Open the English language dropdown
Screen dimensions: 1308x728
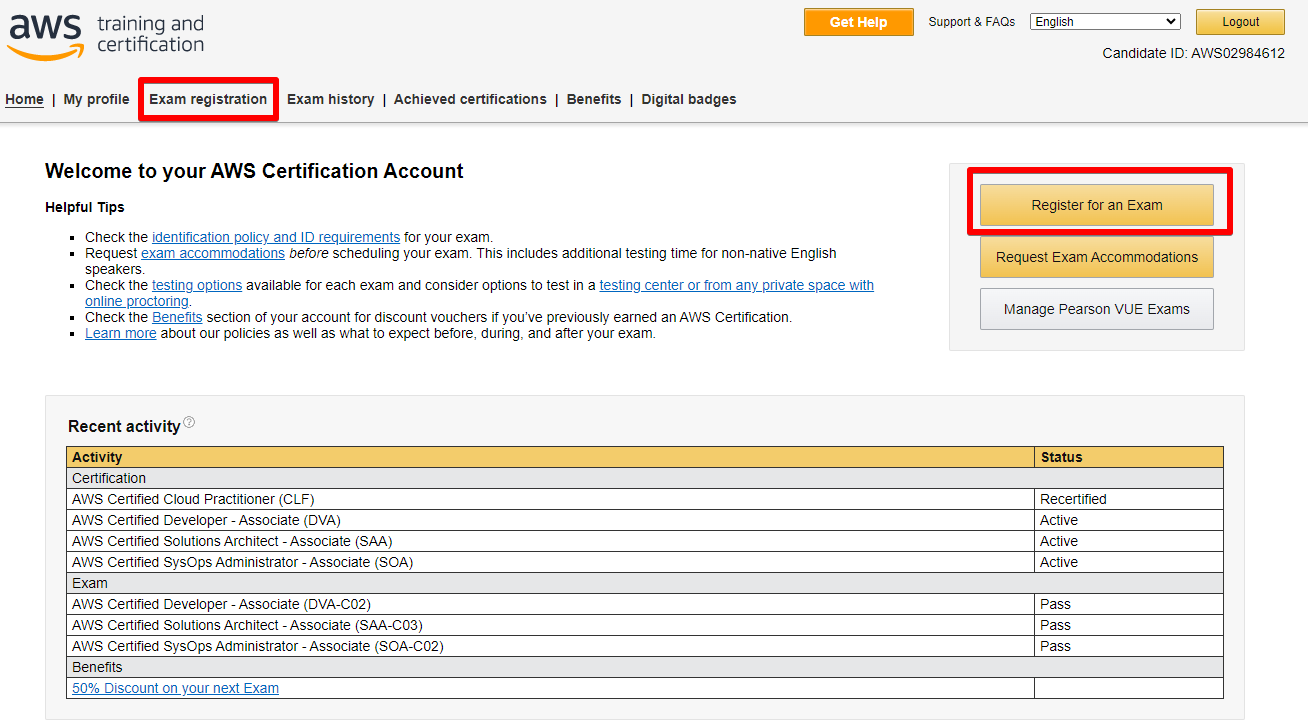(x=1104, y=21)
